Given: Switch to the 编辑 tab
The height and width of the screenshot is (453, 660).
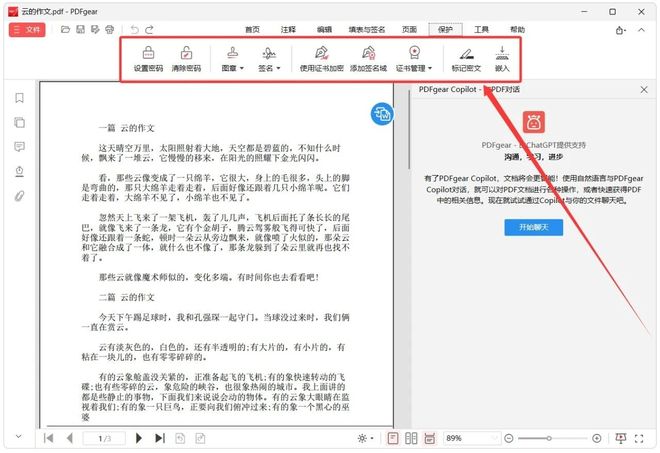Looking at the screenshot, I should pyautogui.click(x=324, y=29).
